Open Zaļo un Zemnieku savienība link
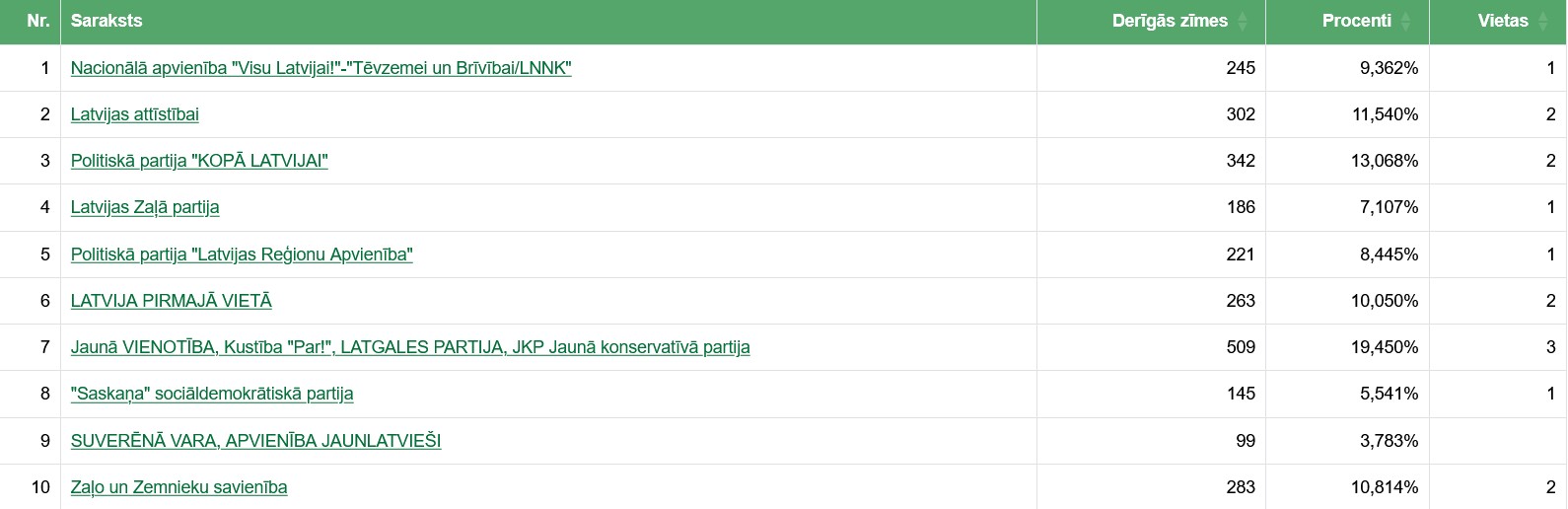 [x=179, y=487]
